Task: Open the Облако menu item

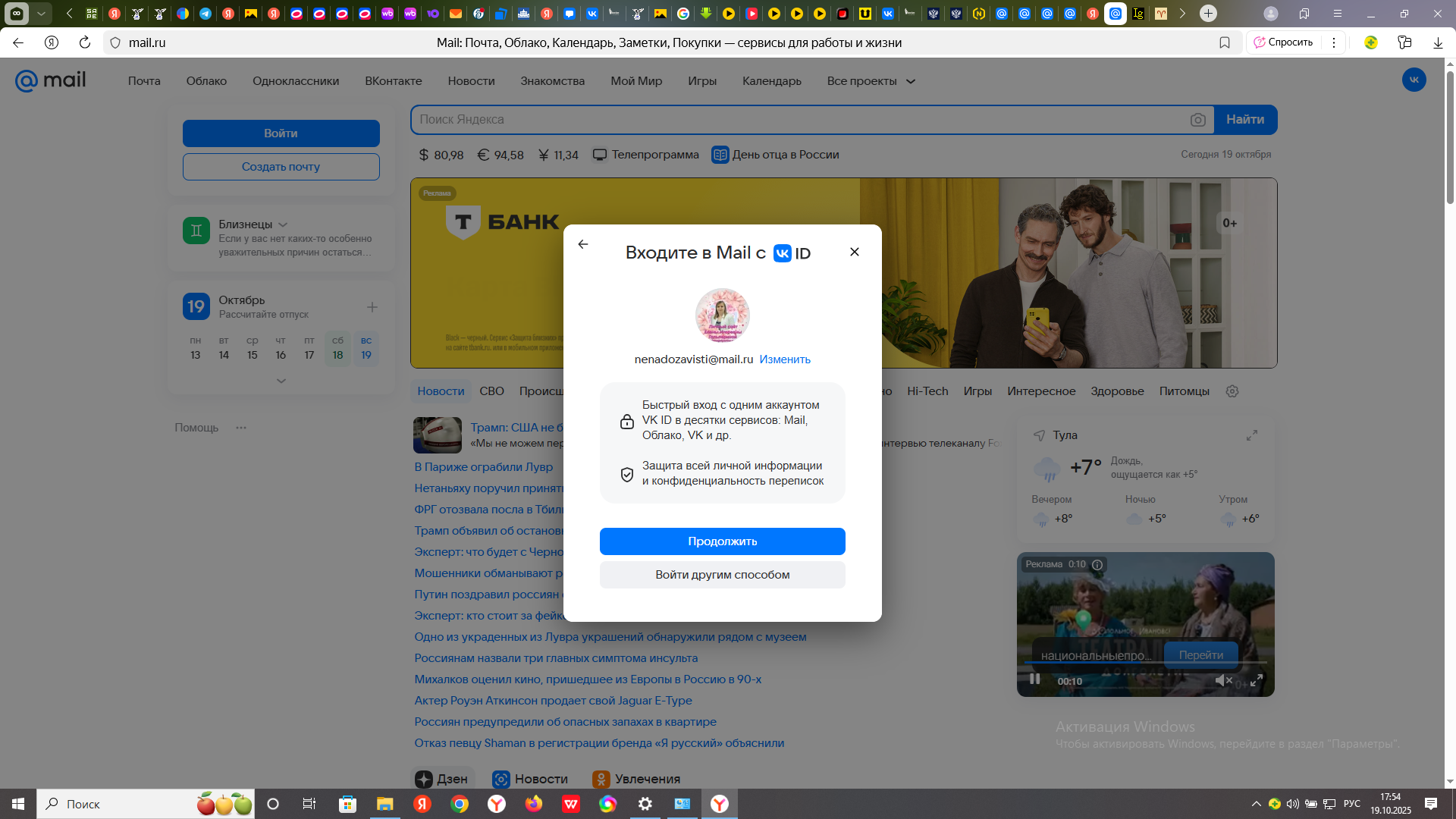Action: click(x=206, y=81)
